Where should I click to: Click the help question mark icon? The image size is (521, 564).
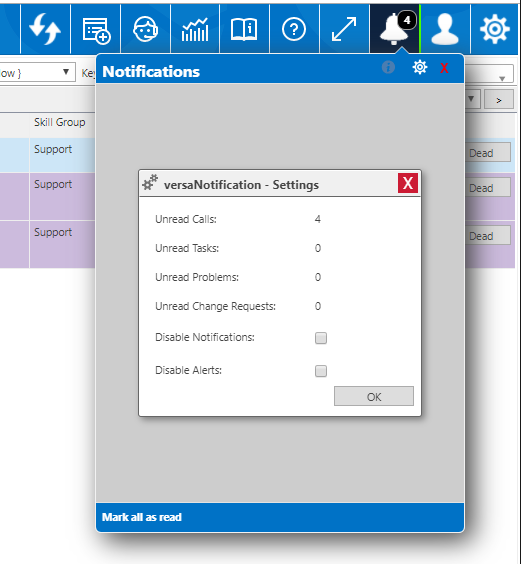click(294, 29)
